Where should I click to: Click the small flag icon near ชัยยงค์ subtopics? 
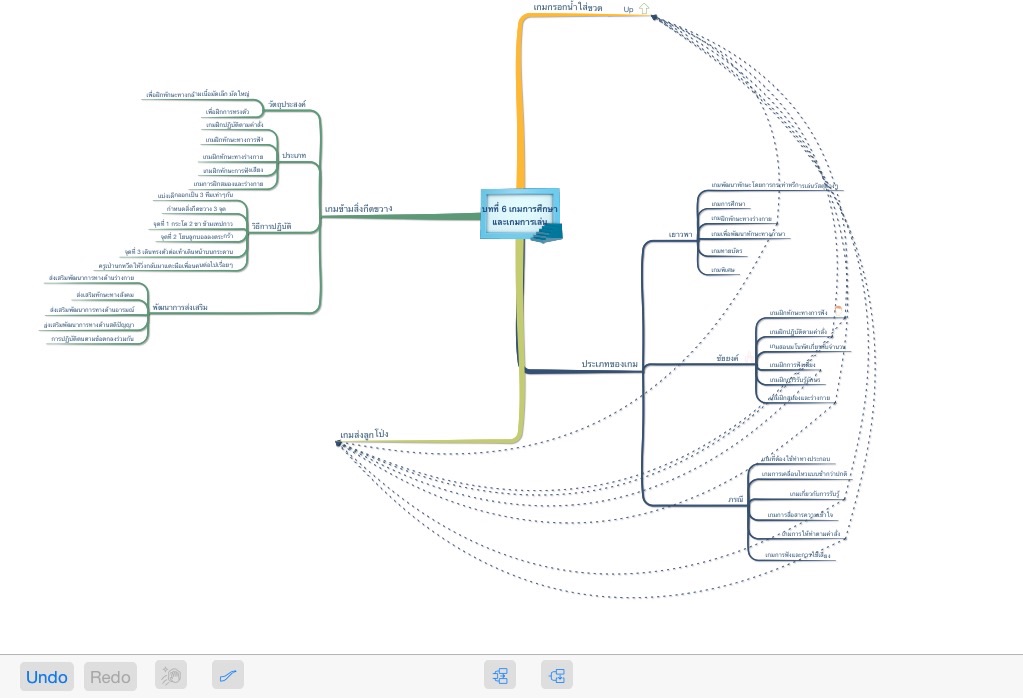point(837,310)
